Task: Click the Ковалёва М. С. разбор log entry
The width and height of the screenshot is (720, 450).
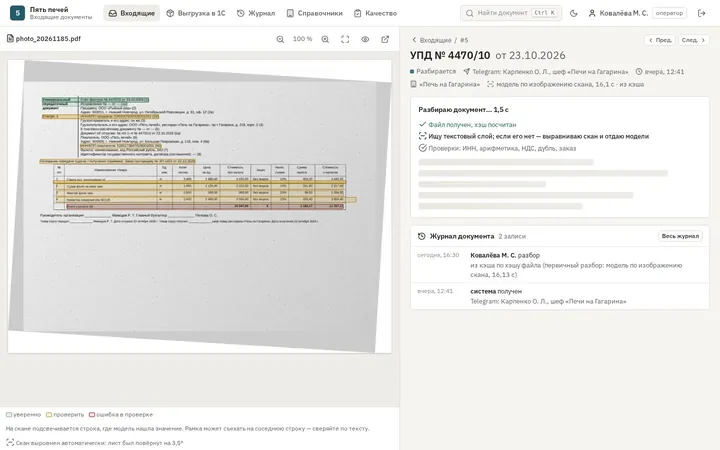Action: point(560,264)
